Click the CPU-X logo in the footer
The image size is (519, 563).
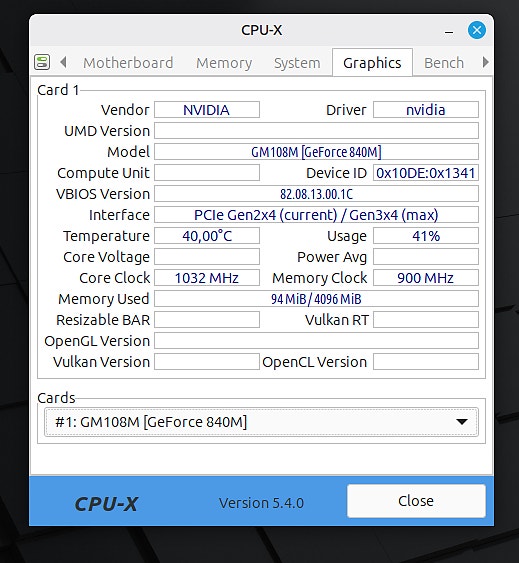coord(106,504)
